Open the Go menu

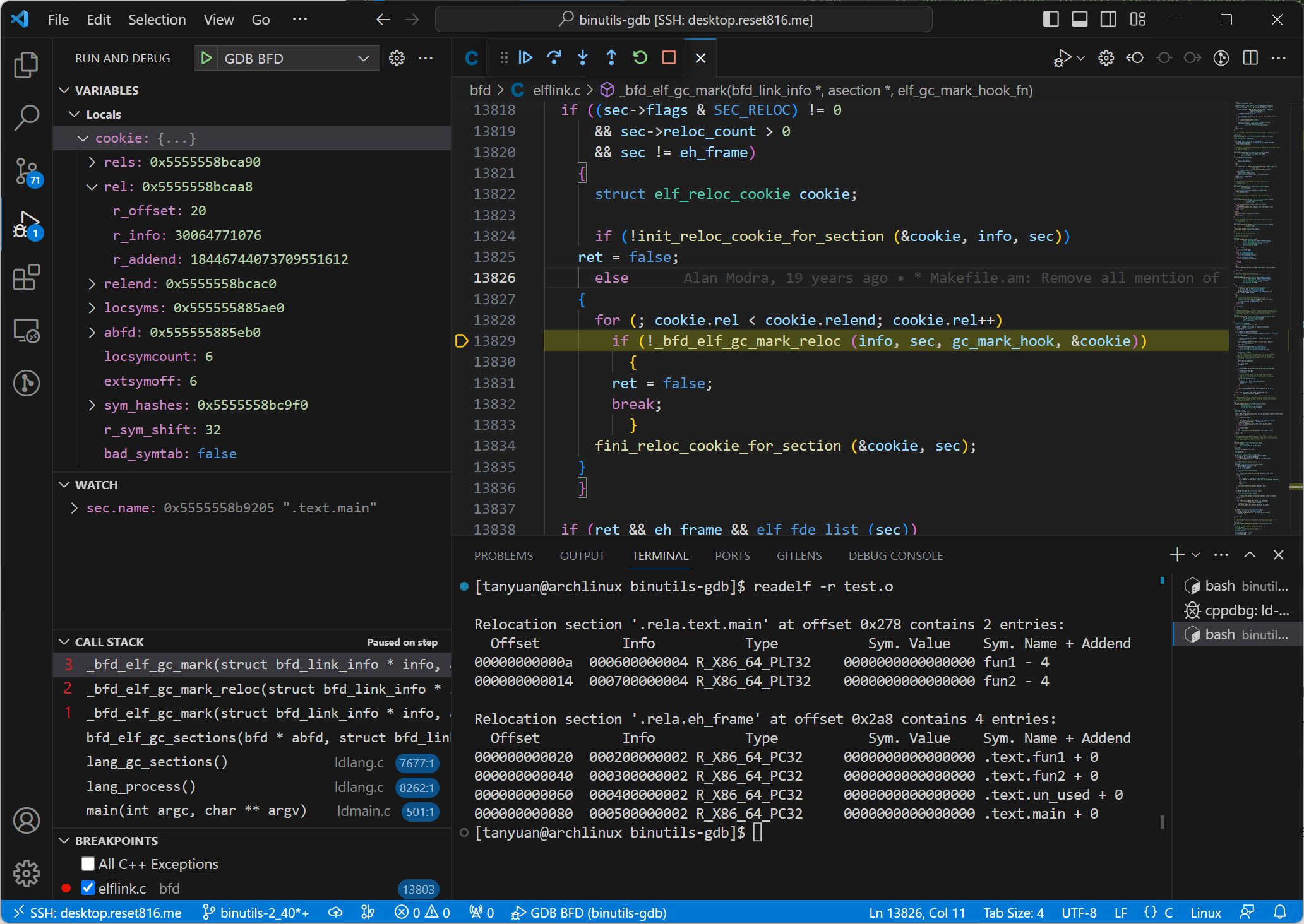coord(261,20)
